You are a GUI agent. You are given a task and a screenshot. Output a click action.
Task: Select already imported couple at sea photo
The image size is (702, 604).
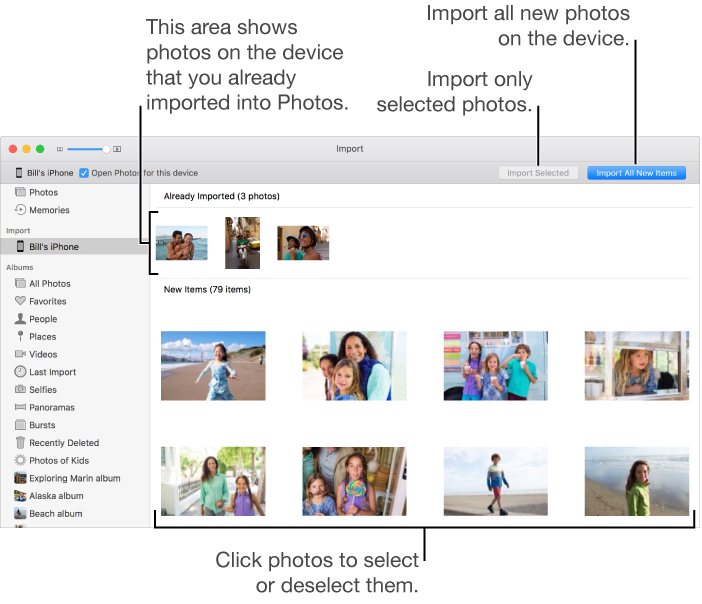tap(182, 243)
